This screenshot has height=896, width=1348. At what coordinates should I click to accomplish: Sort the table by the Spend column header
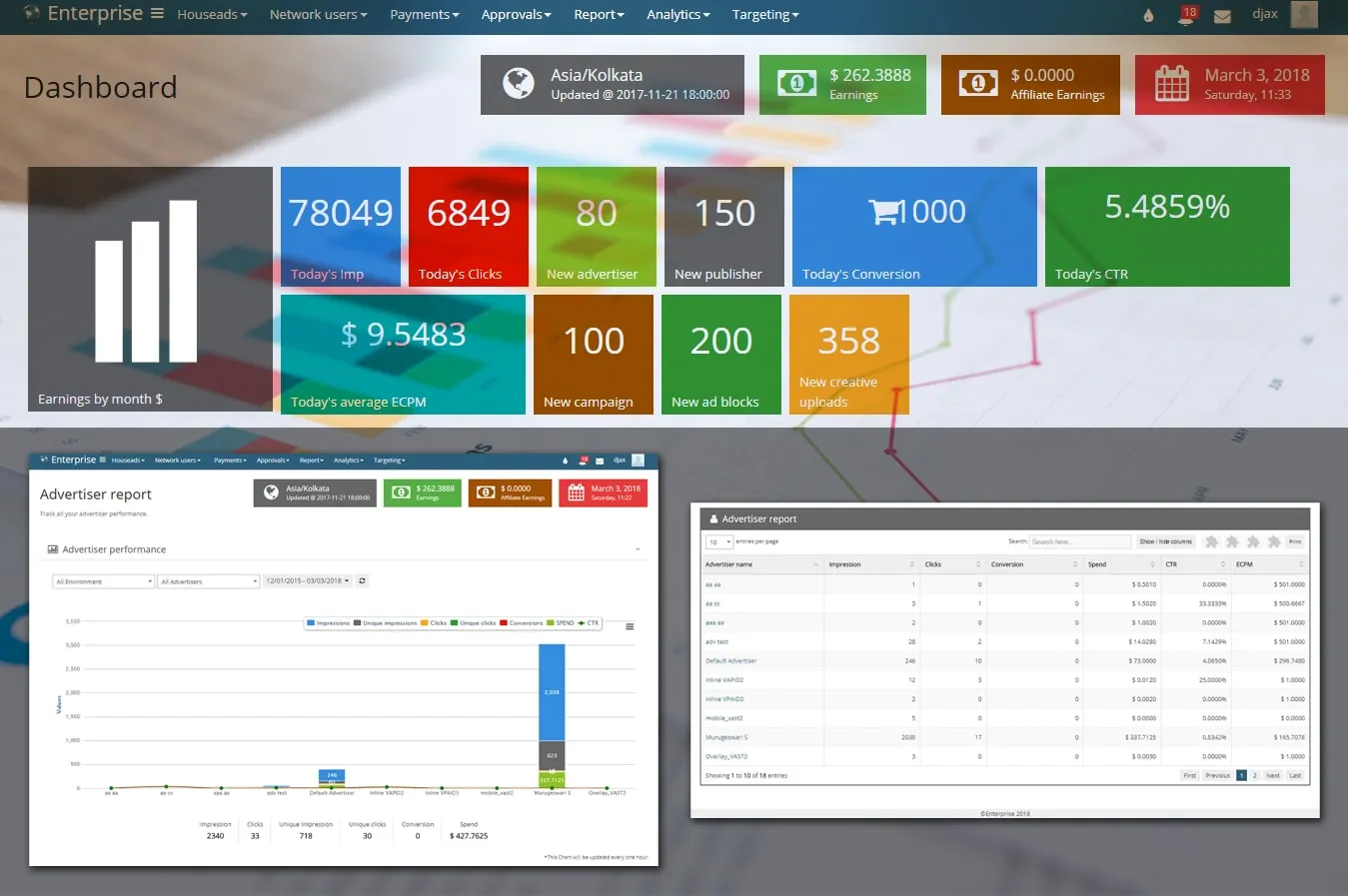(x=1121, y=564)
